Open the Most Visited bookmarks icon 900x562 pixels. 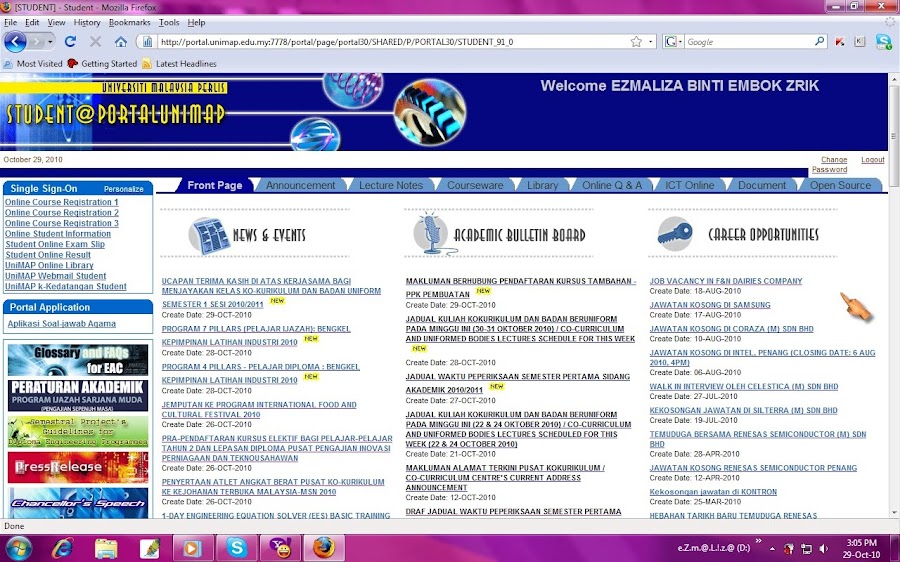coord(8,64)
